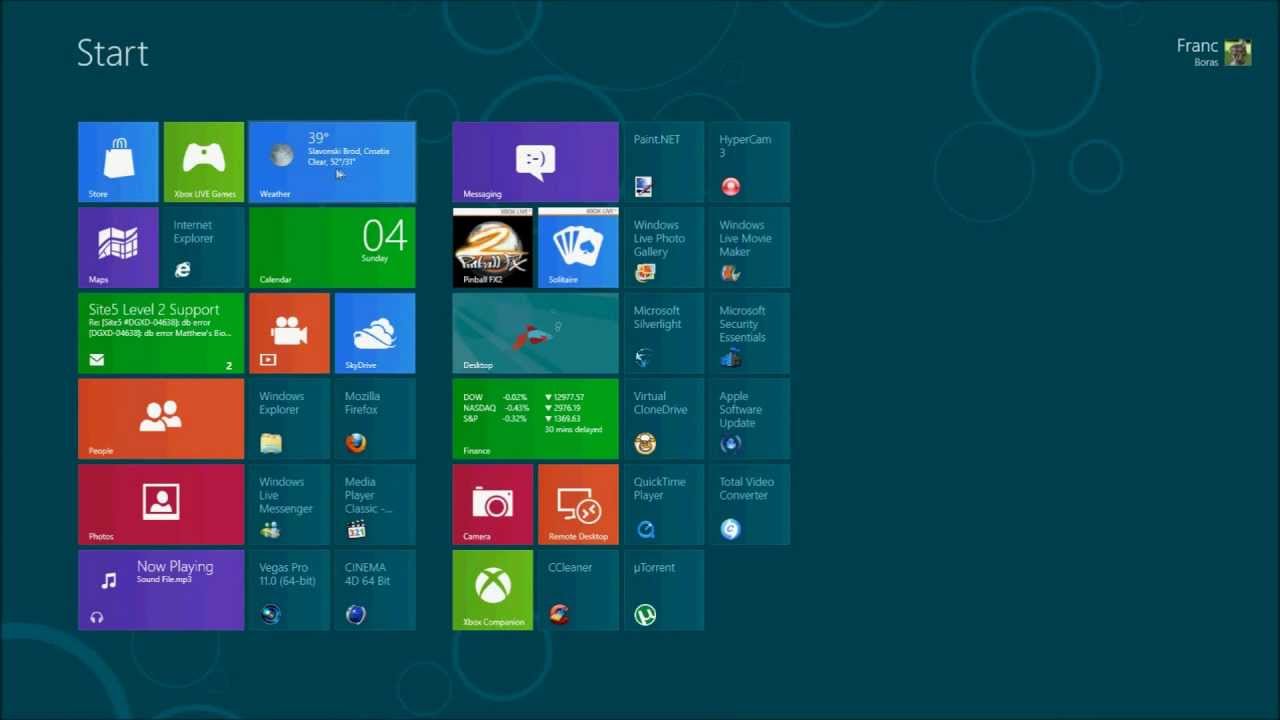The image size is (1280, 720).
Task: Launch the Xbox LIVE Games tile
Action: coord(204,162)
